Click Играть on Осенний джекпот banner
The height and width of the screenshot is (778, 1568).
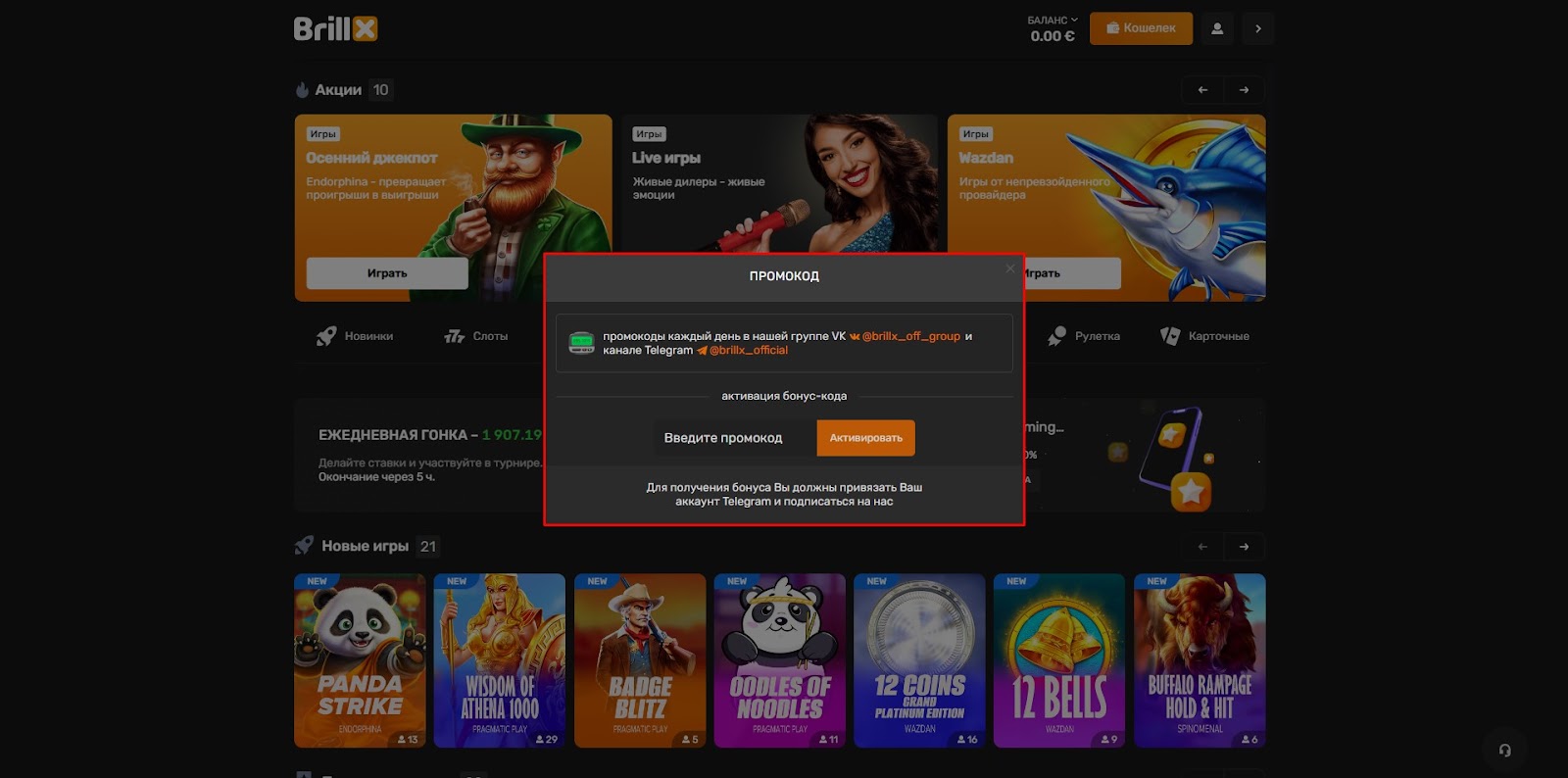387,273
